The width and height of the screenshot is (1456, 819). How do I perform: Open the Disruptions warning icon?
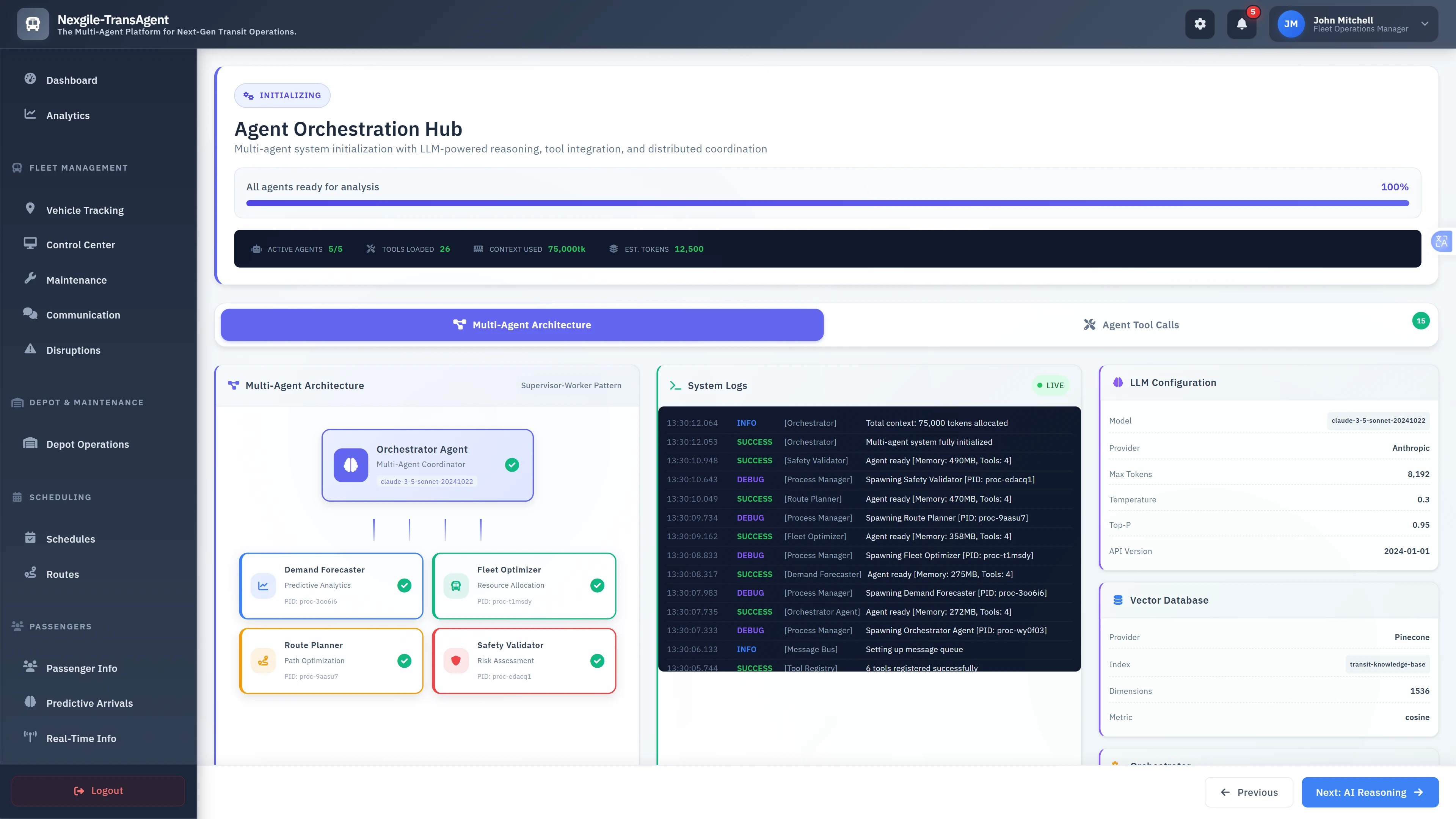click(31, 350)
